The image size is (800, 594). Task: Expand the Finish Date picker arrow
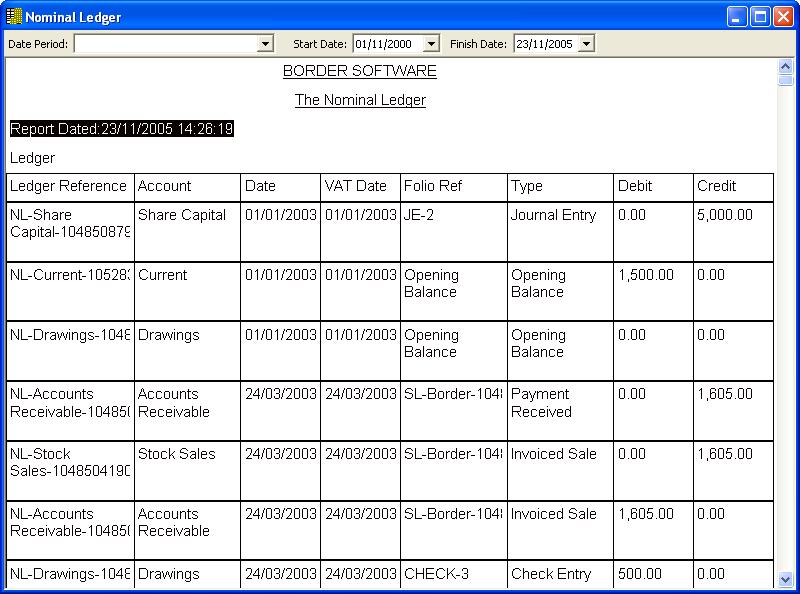587,44
